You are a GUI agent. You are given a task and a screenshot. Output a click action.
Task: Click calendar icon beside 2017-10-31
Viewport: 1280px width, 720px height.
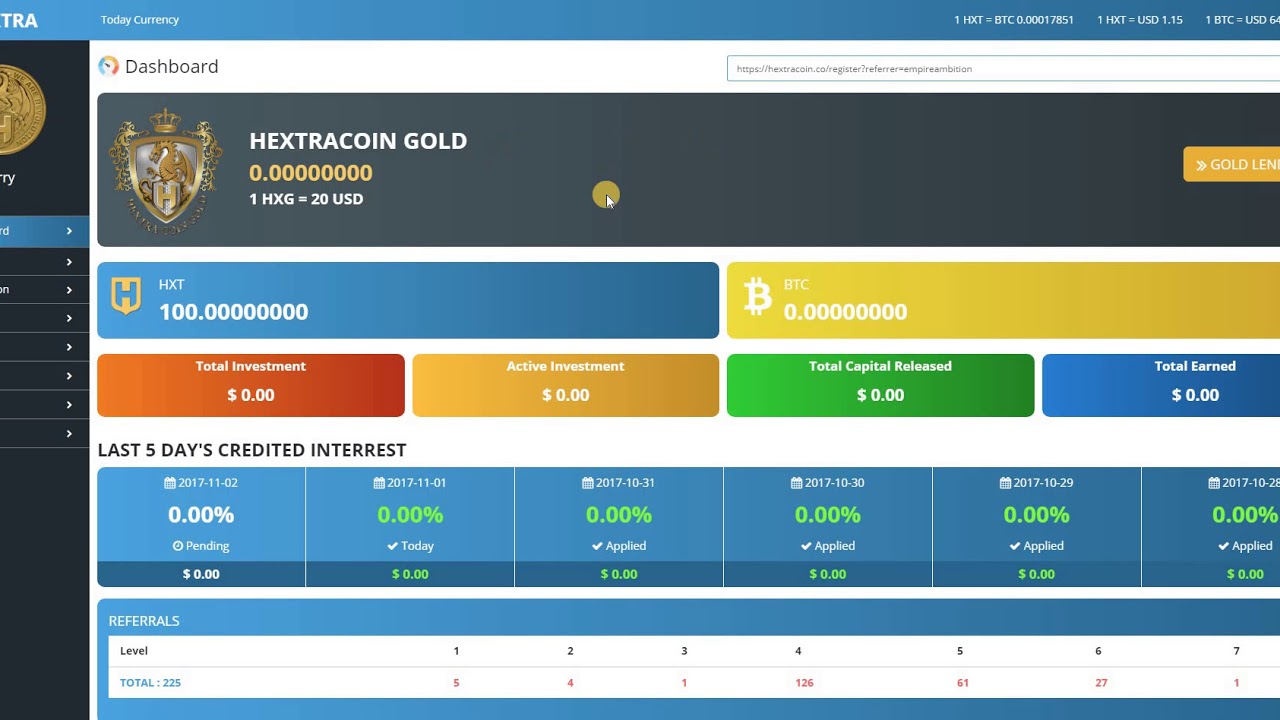pyautogui.click(x=588, y=483)
